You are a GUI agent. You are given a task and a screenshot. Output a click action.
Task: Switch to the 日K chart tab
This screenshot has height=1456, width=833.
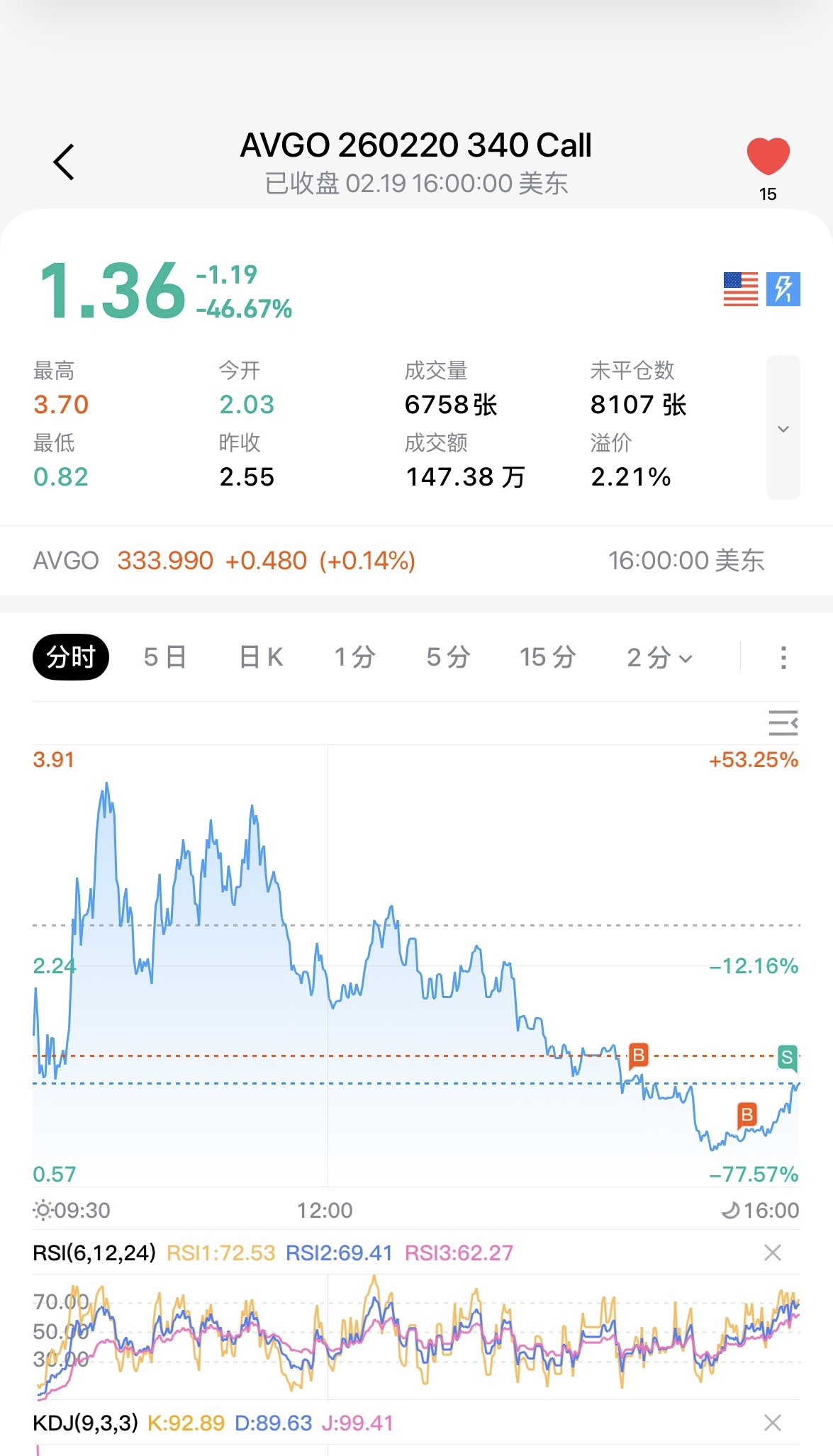(261, 657)
